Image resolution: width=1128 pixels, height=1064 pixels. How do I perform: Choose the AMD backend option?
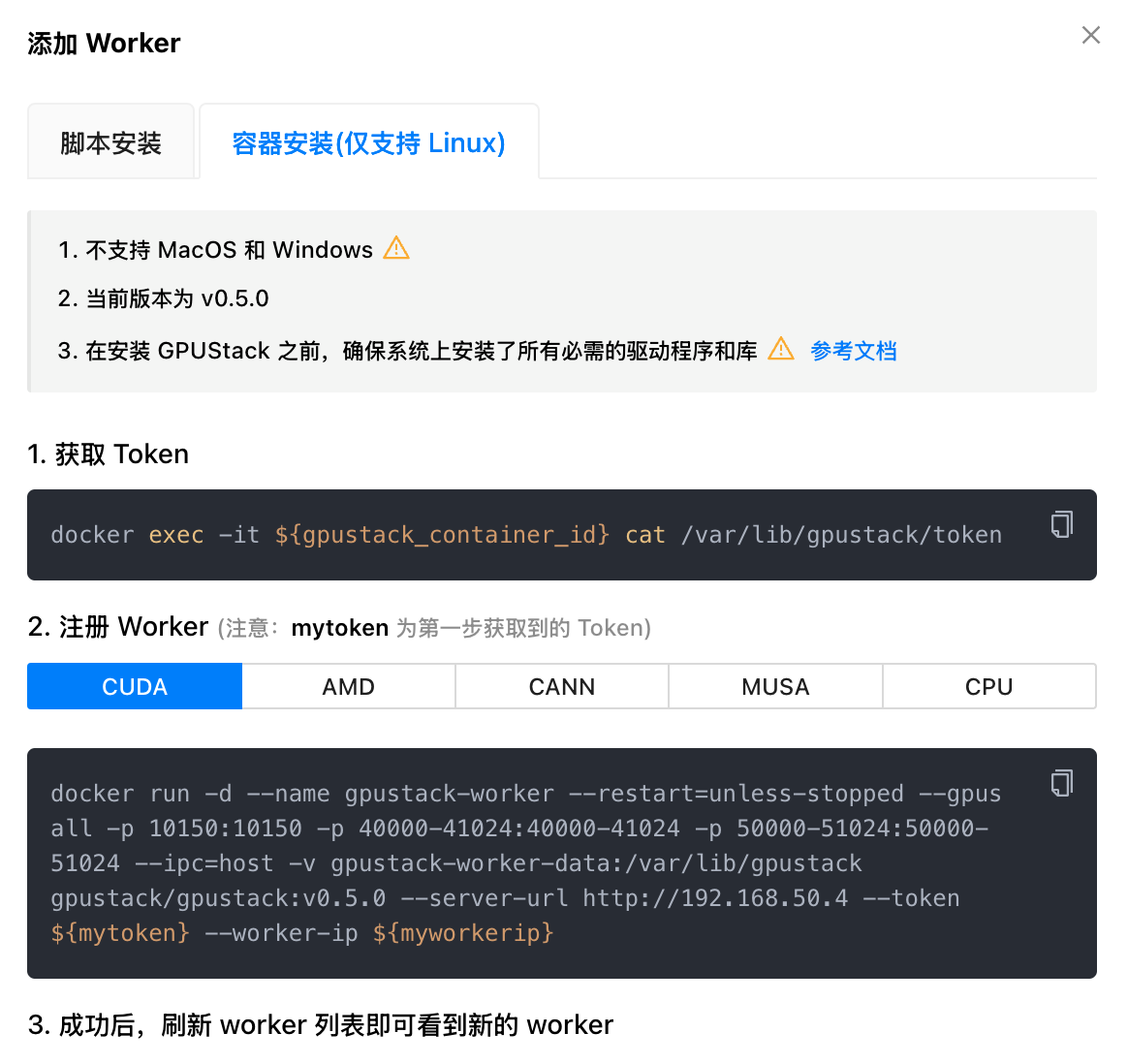348,686
